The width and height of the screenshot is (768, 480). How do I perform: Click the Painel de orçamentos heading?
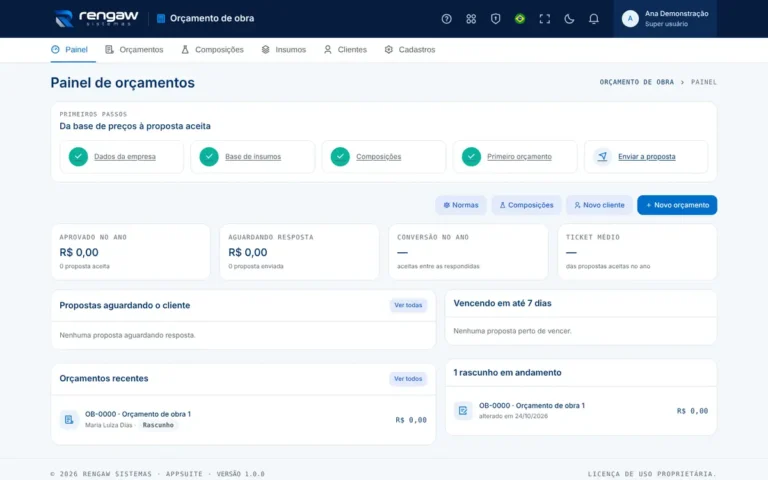point(122,83)
